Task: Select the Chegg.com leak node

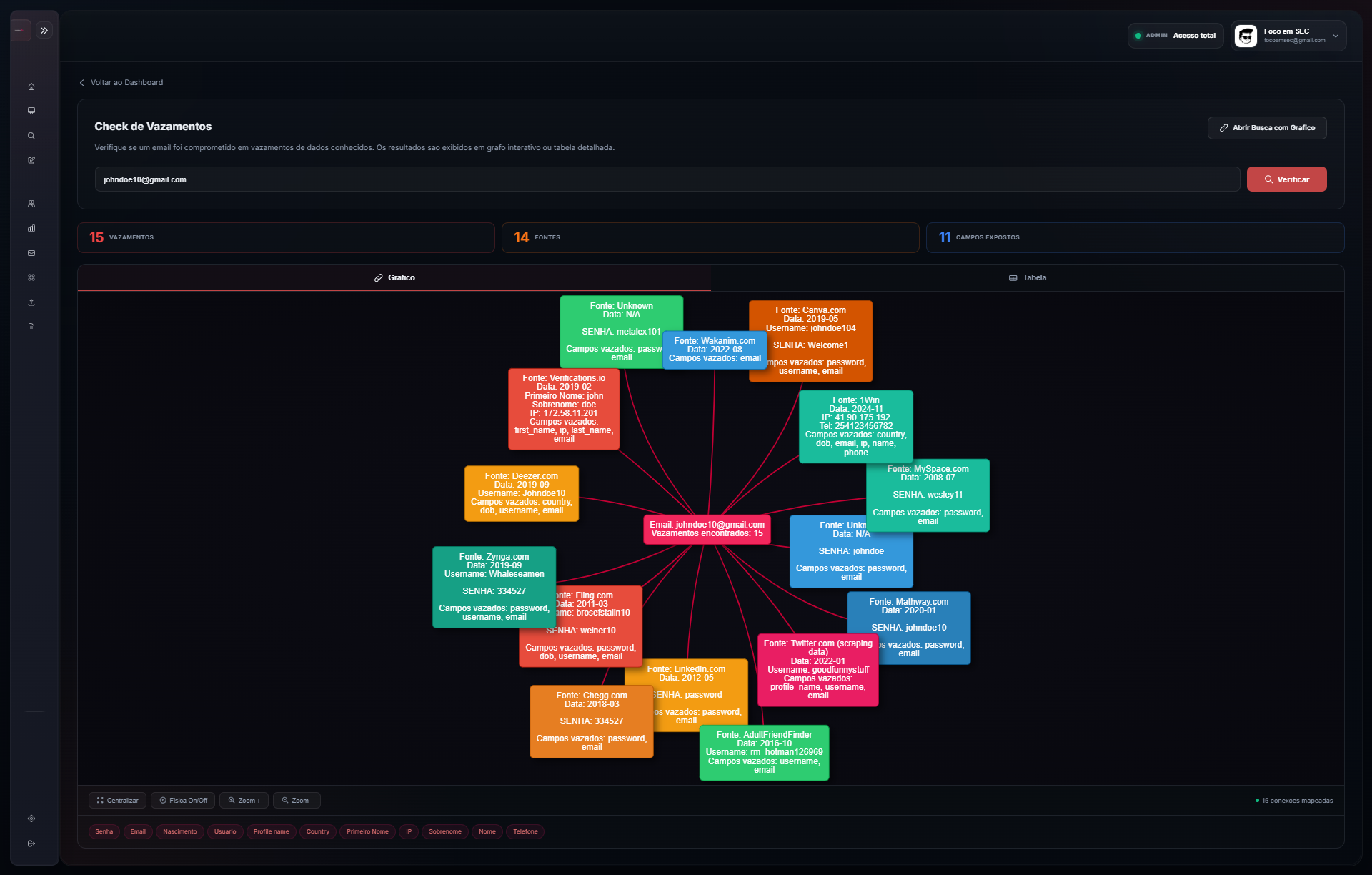Action: 592,721
